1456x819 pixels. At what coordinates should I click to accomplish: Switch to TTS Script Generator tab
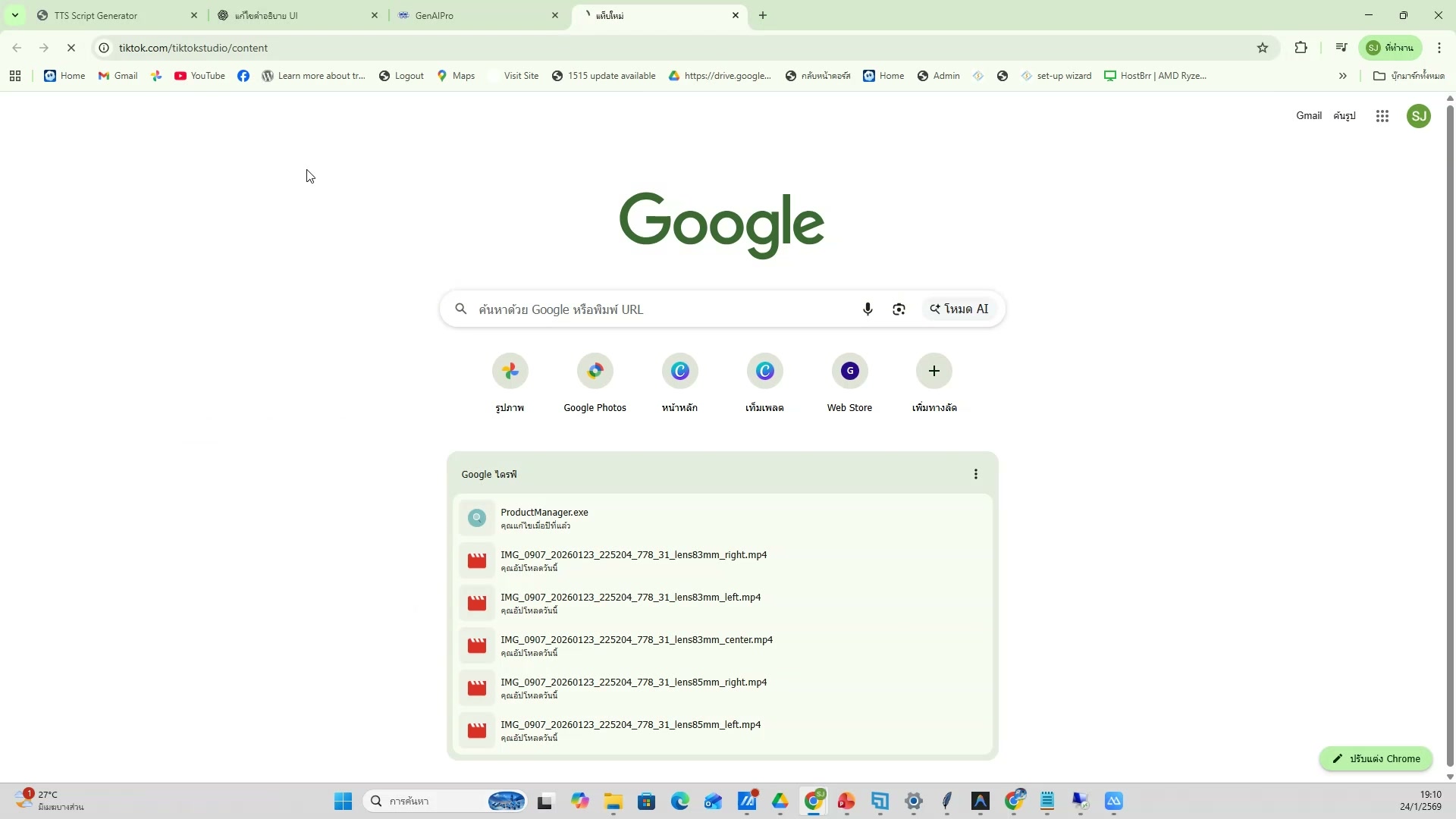(x=96, y=15)
